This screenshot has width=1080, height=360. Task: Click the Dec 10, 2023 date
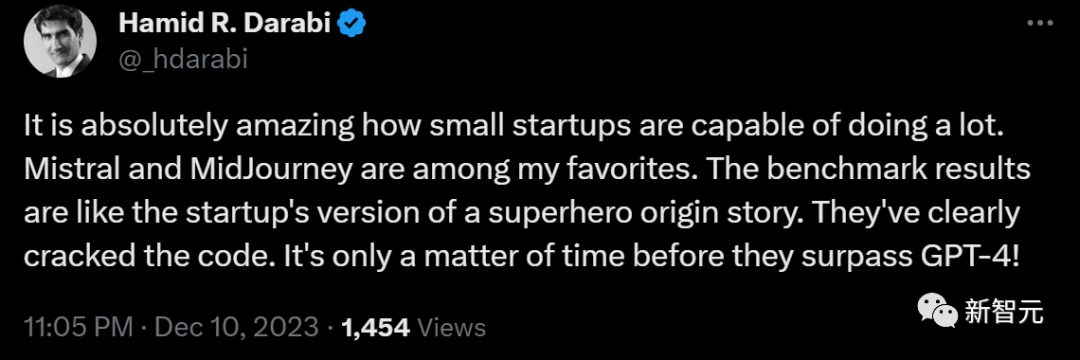point(237,327)
